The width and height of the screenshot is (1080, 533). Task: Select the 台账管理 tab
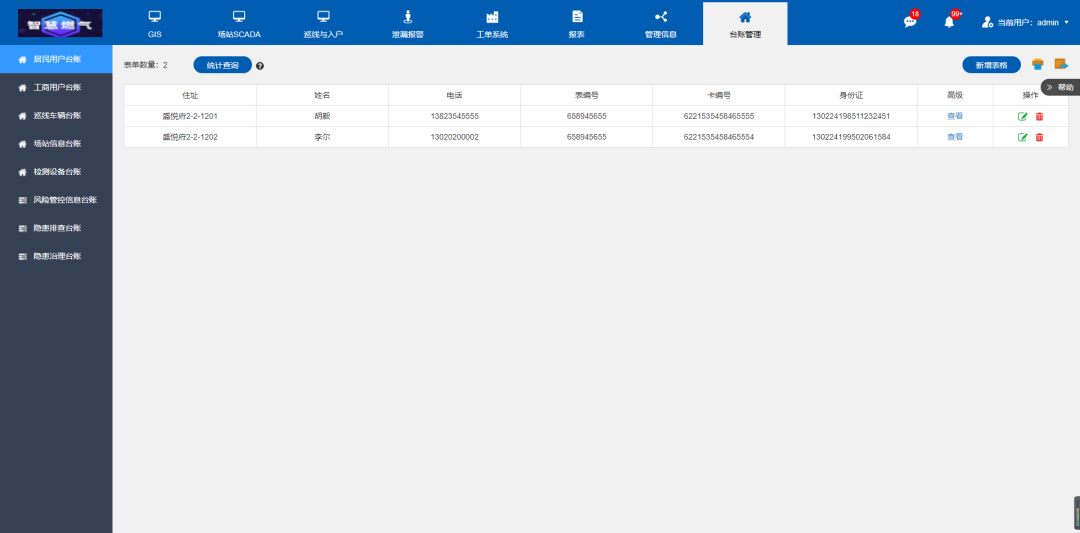[x=745, y=24]
